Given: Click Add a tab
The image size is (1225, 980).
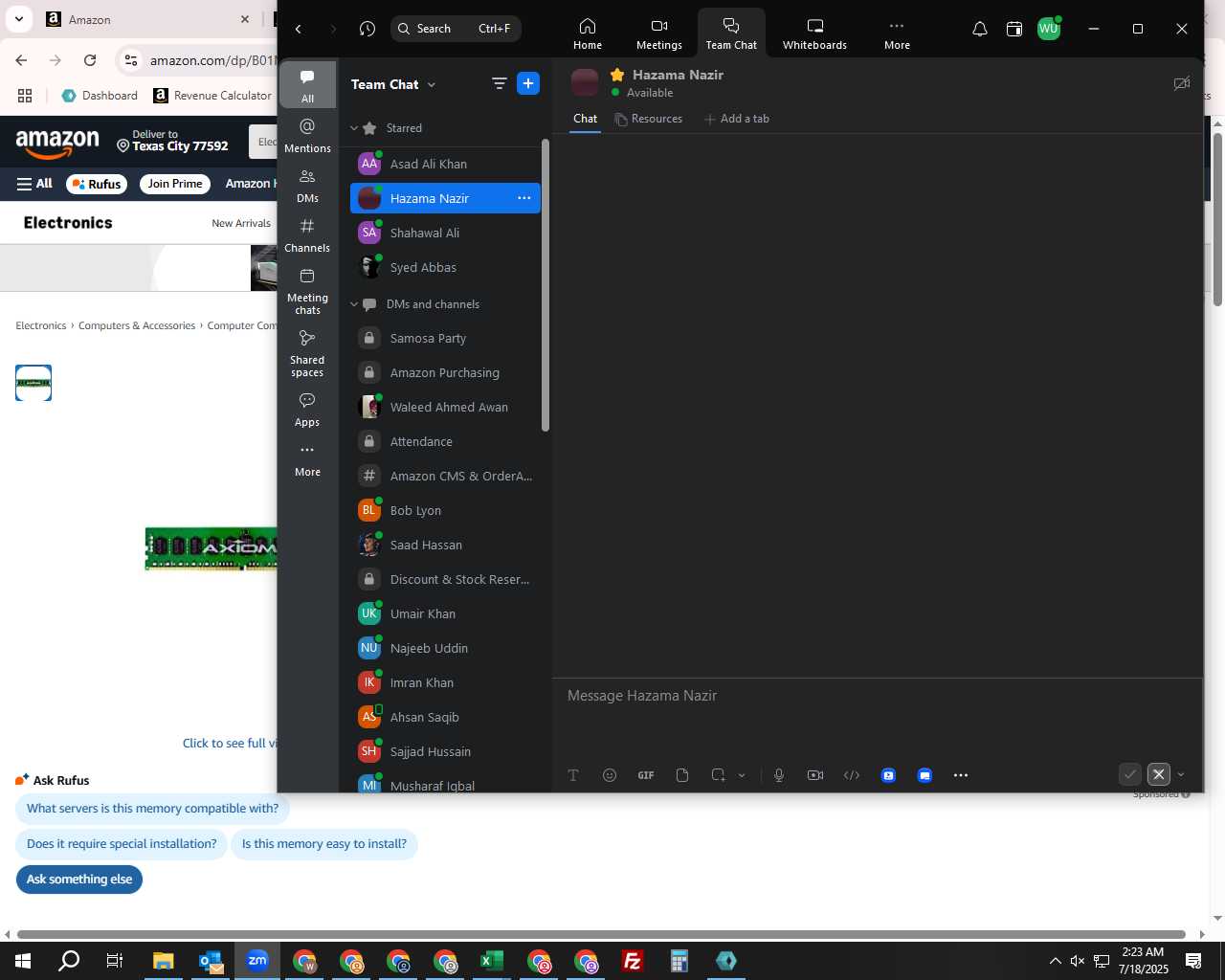Looking at the screenshot, I should coord(737,119).
